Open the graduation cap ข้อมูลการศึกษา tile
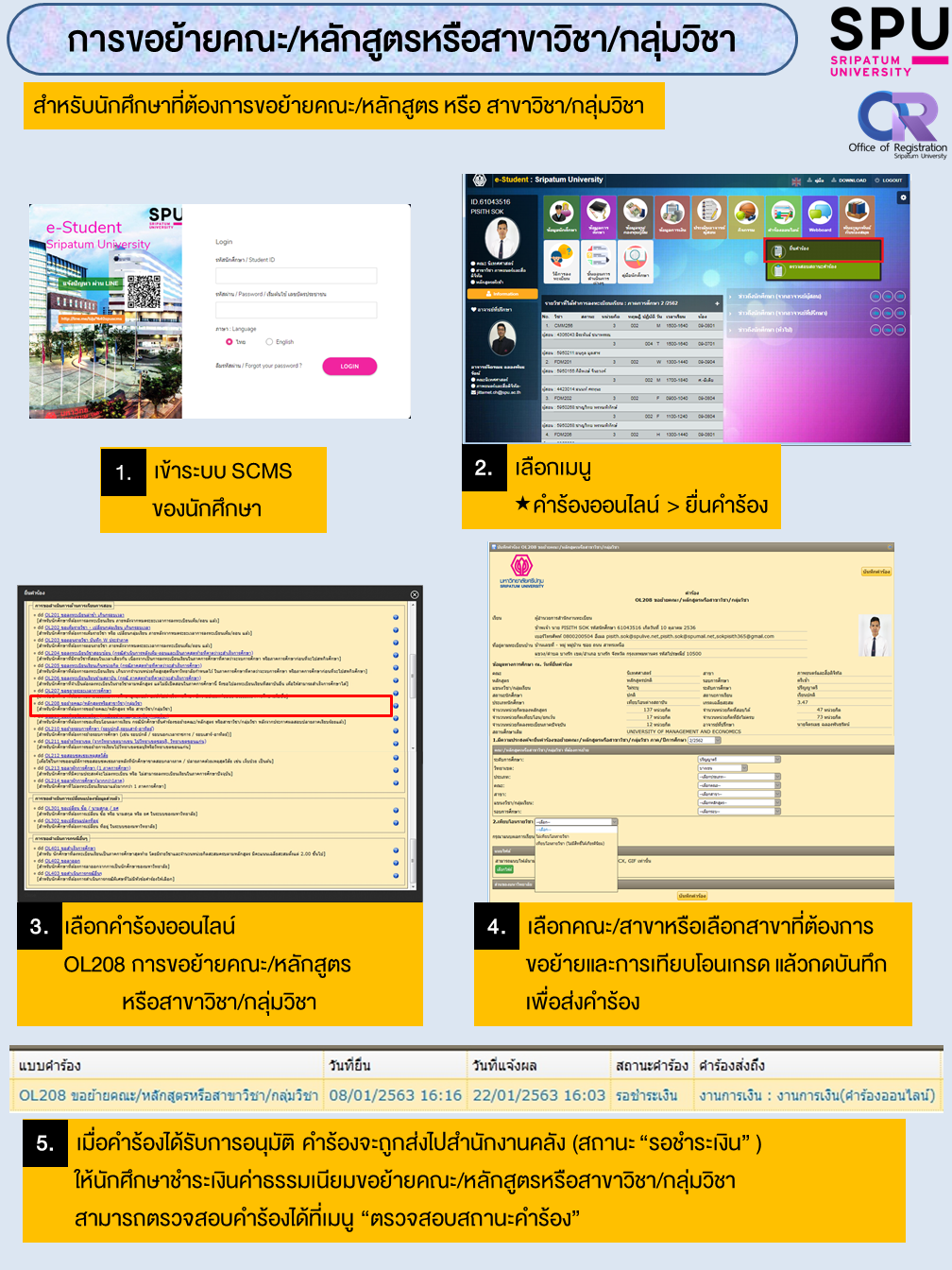Image resolution: width=952 pixels, height=1270 pixels. tap(598, 216)
